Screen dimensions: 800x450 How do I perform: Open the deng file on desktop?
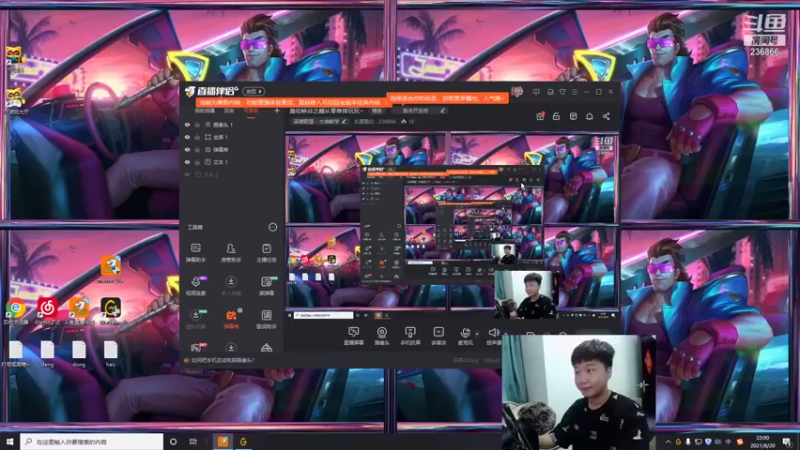[47, 353]
